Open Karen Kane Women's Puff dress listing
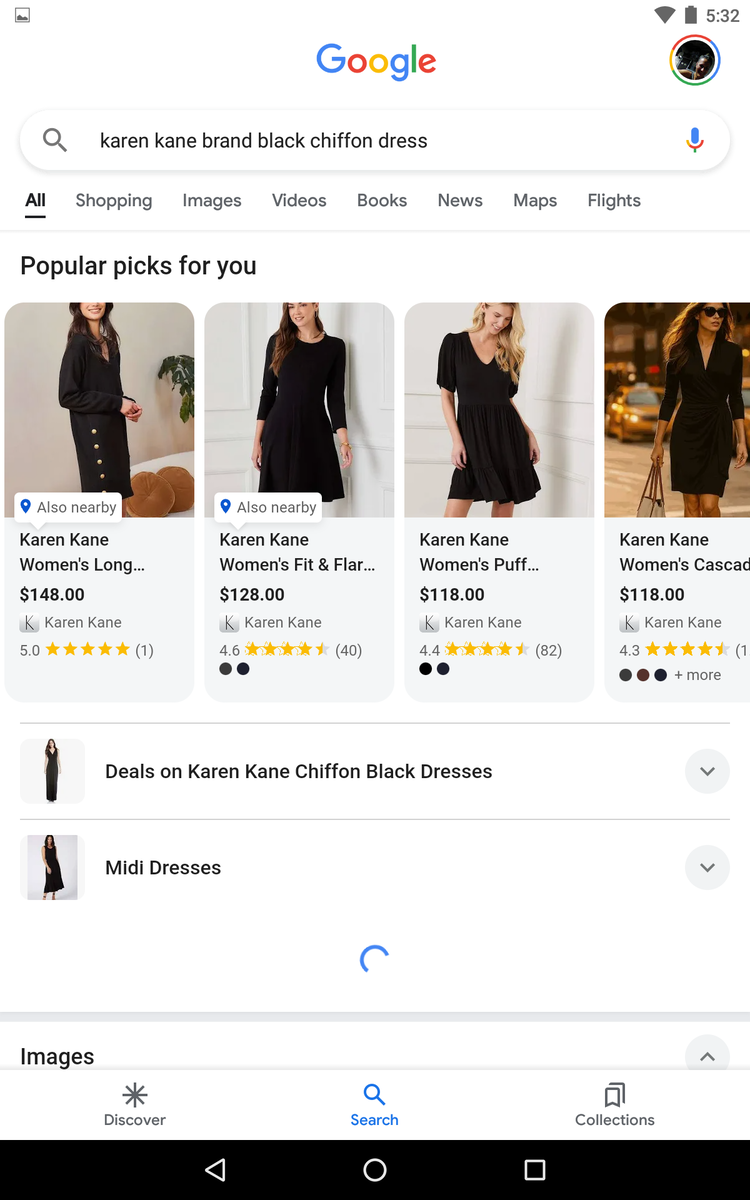 [x=499, y=502]
